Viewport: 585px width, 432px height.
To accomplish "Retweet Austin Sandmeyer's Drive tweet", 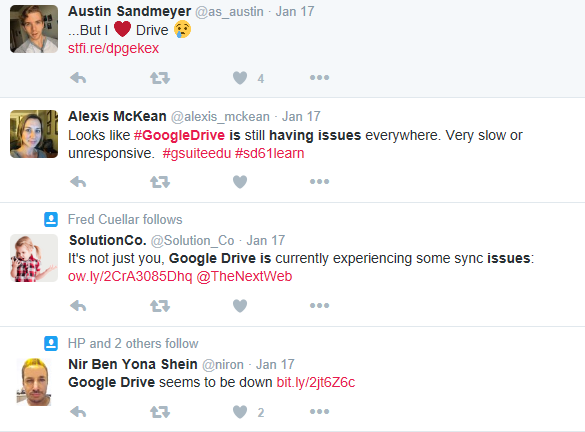I will point(160,78).
